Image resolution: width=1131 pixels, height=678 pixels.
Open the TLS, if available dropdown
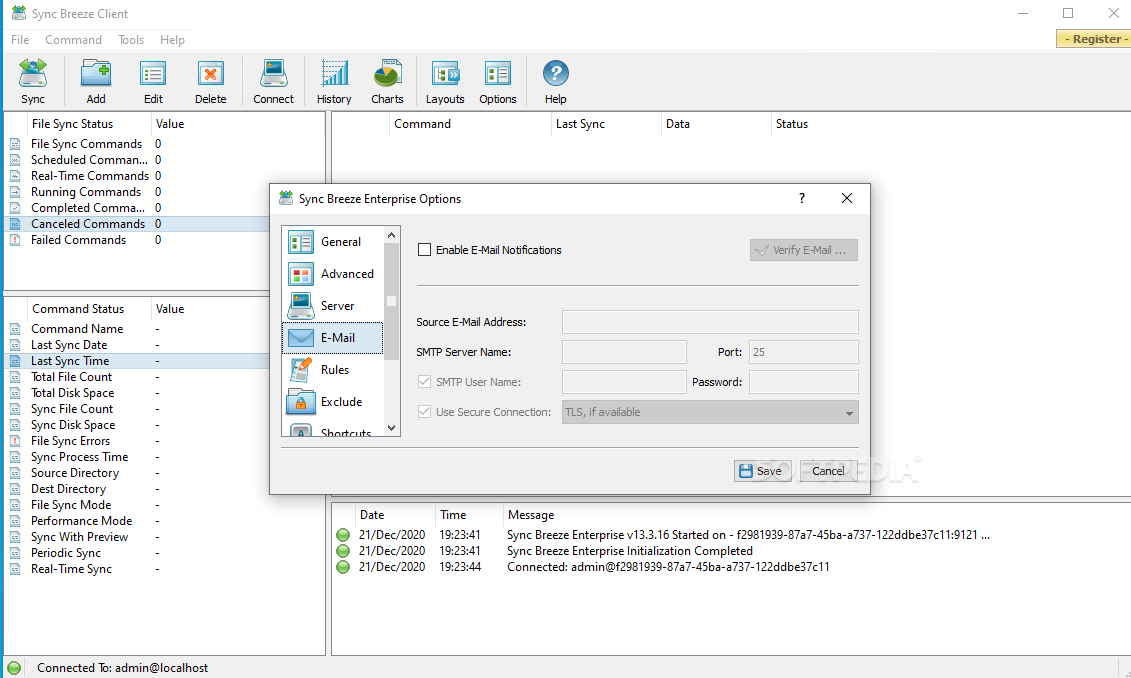coord(710,412)
